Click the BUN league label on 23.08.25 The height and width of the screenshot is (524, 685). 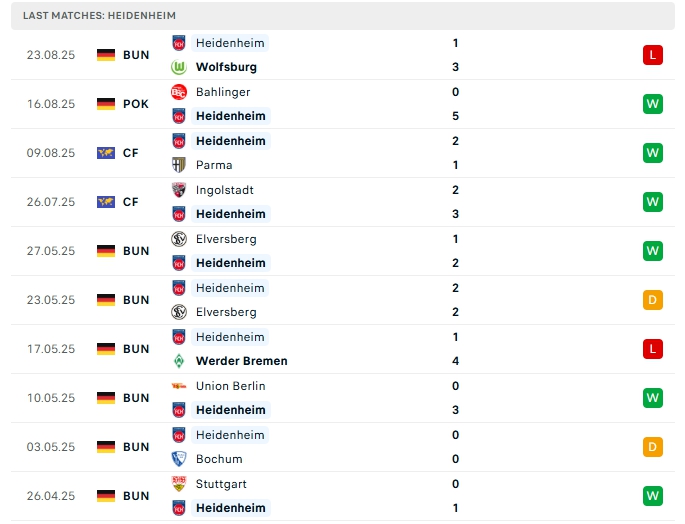point(136,55)
